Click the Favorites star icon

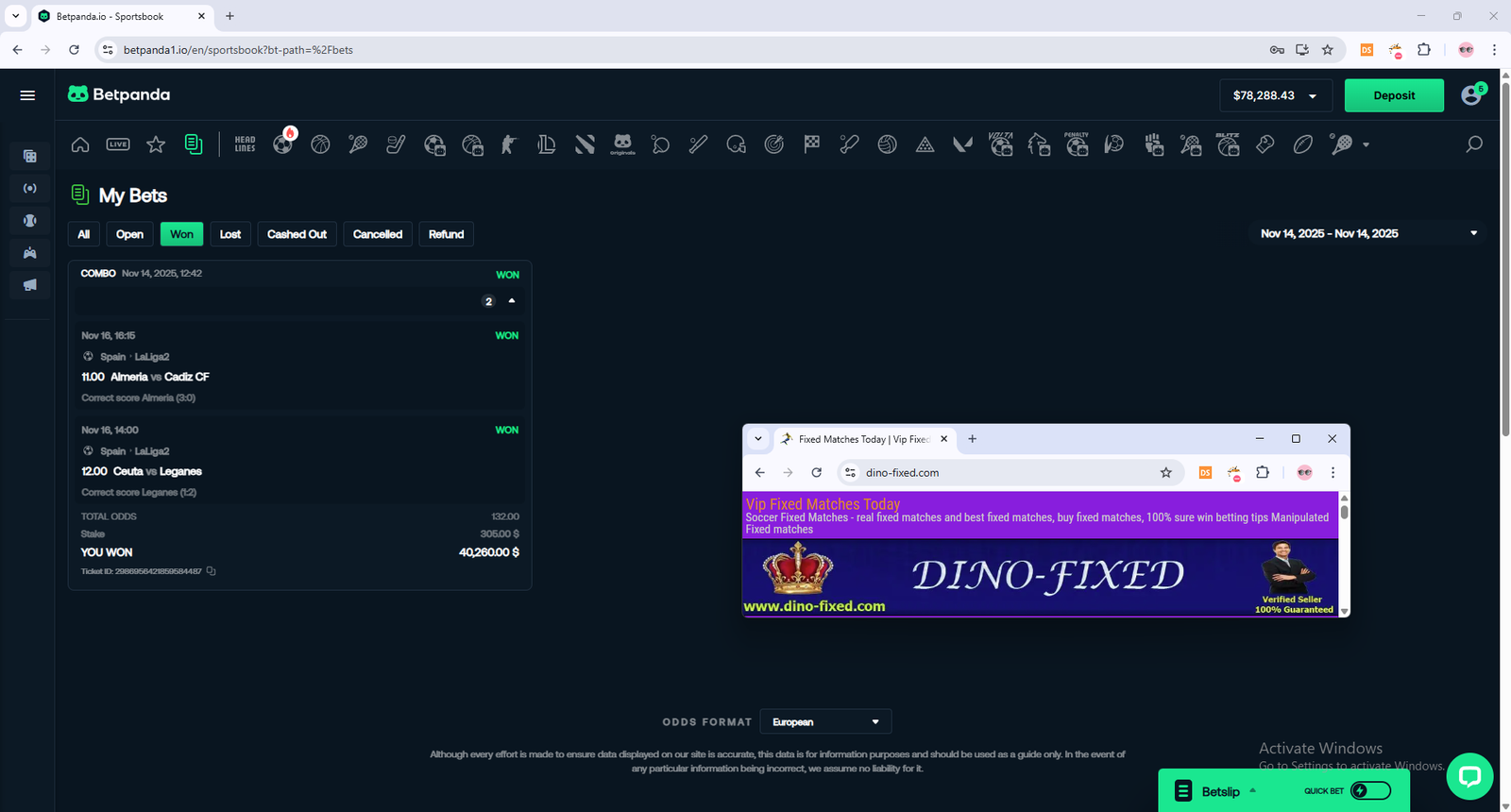156,144
